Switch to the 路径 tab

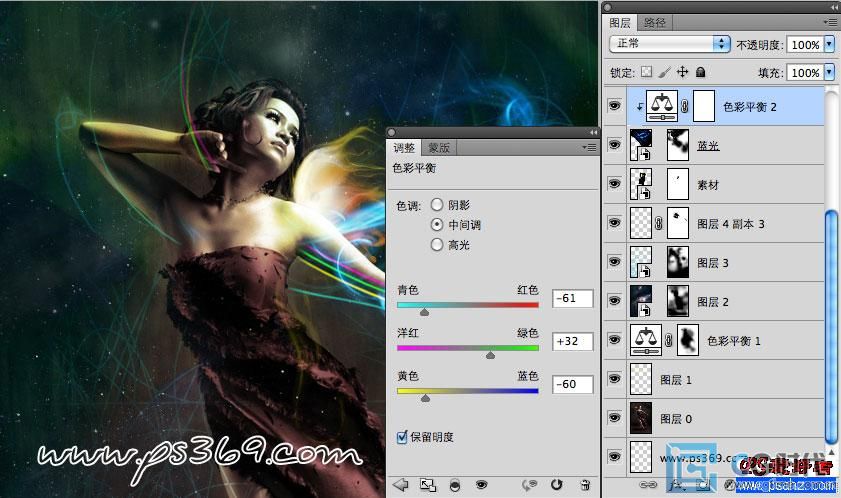[x=654, y=23]
